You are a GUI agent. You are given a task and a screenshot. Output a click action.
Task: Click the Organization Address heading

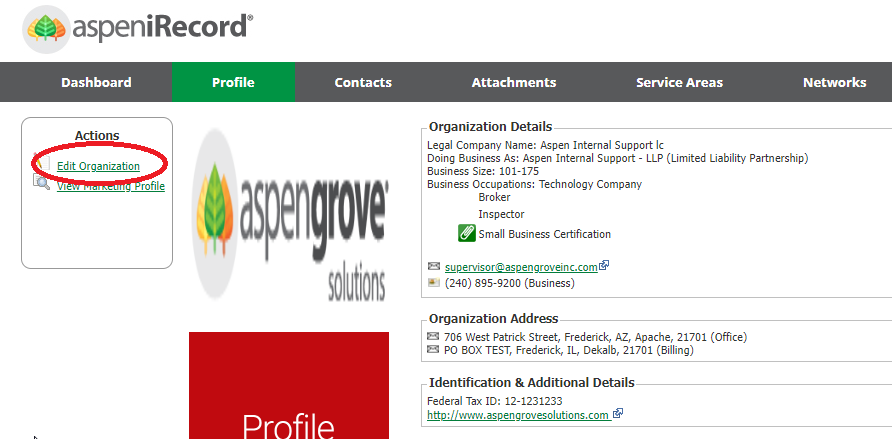point(494,318)
